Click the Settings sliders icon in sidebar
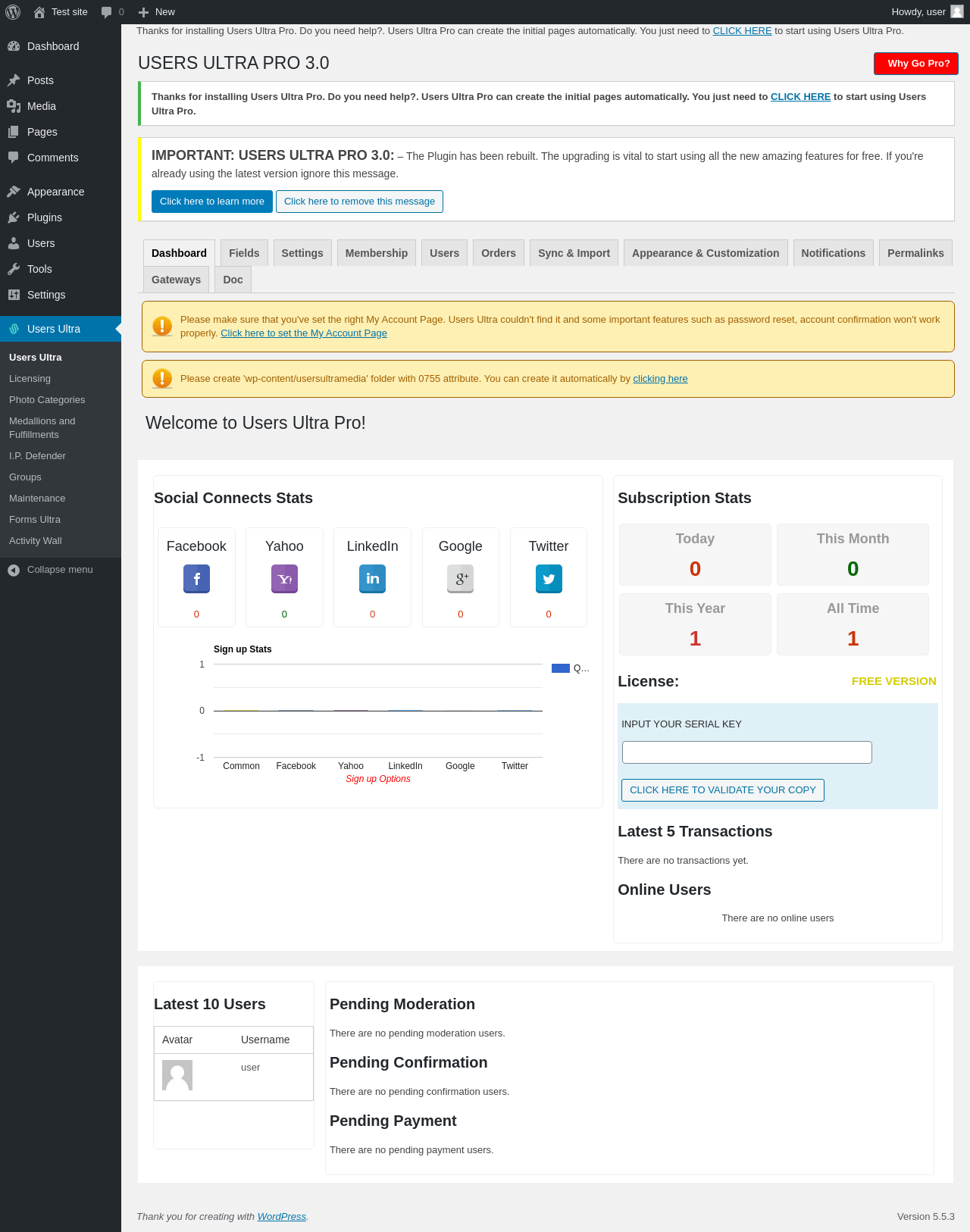Image resolution: width=970 pixels, height=1232 pixels. (x=14, y=295)
